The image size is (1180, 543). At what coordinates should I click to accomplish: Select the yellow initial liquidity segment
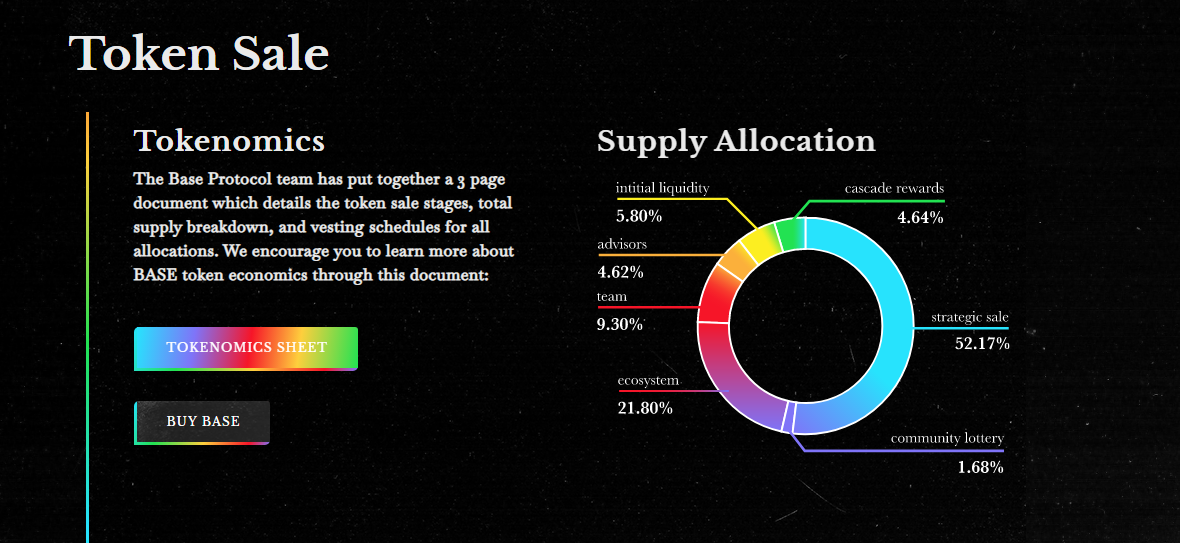point(761,241)
